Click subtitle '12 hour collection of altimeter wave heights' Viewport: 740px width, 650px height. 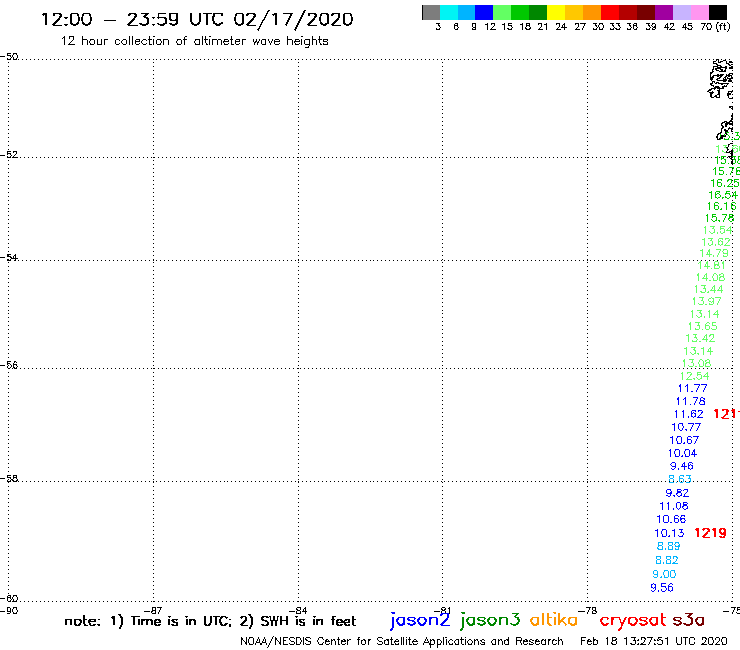tap(194, 41)
